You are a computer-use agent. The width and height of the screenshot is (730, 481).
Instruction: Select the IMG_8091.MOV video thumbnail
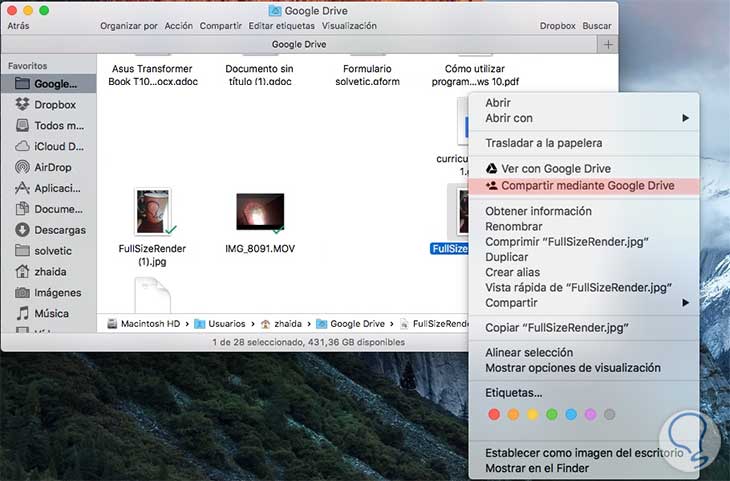pyautogui.click(x=260, y=211)
